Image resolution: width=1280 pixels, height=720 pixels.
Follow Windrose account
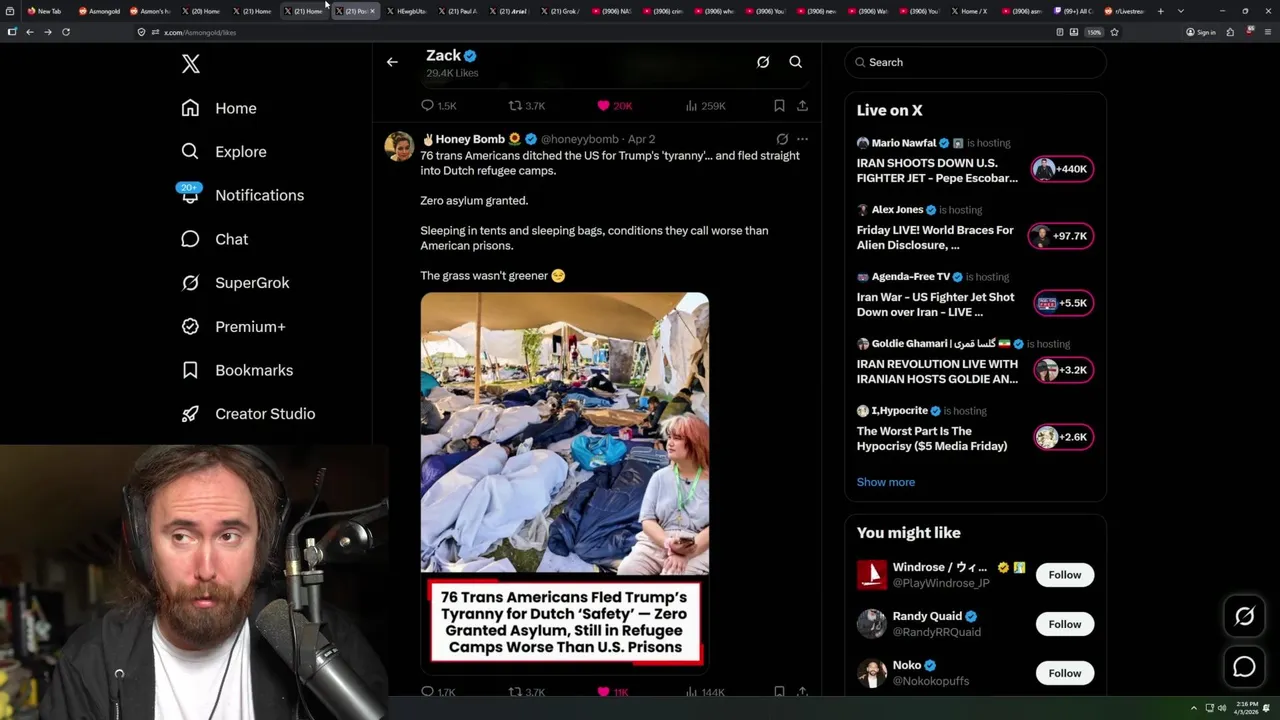[1065, 575]
